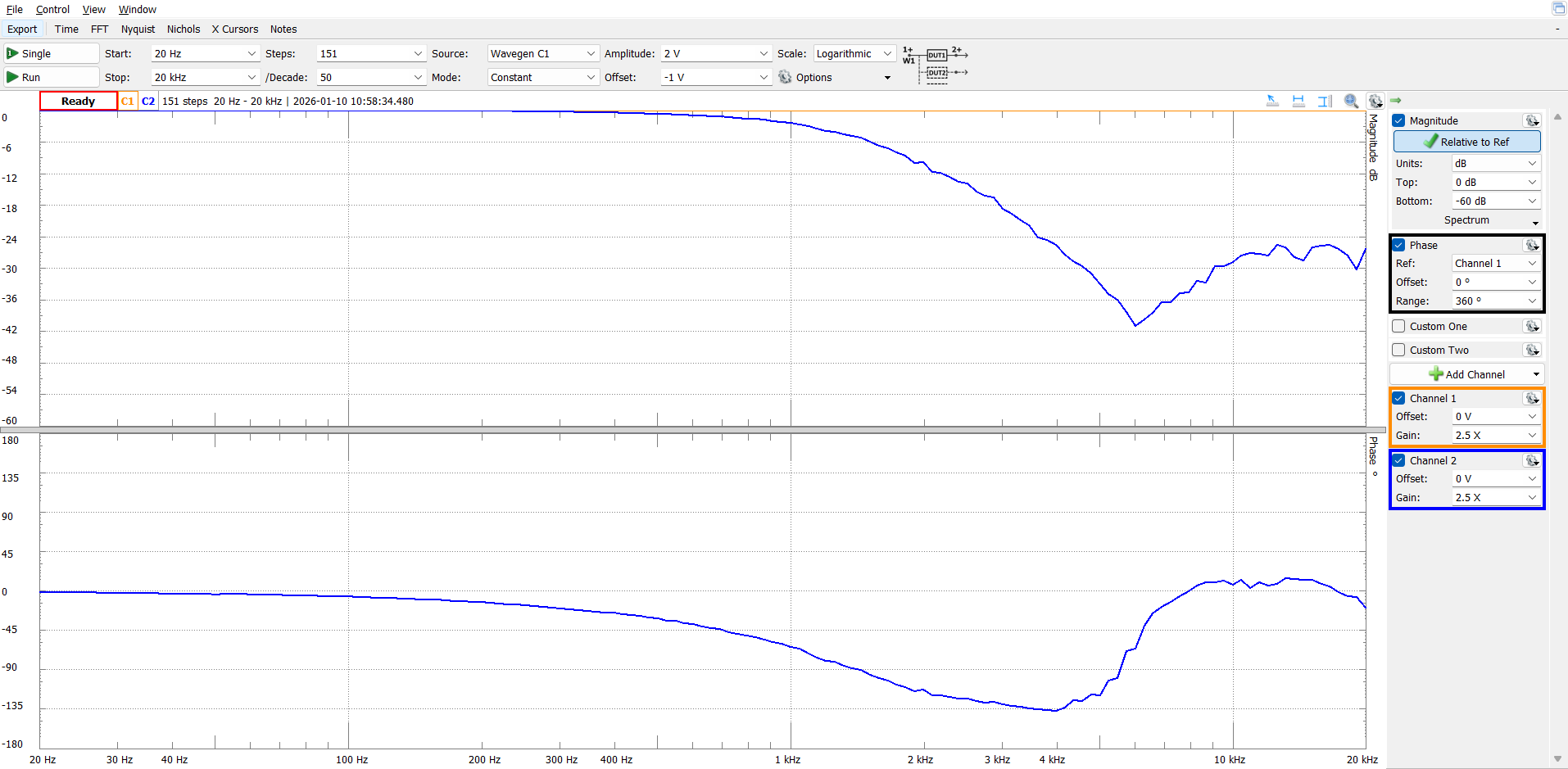The height and width of the screenshot is (769, 1568).
Task: Click the DUT wiring diagram icon
Action: [936, 64]
